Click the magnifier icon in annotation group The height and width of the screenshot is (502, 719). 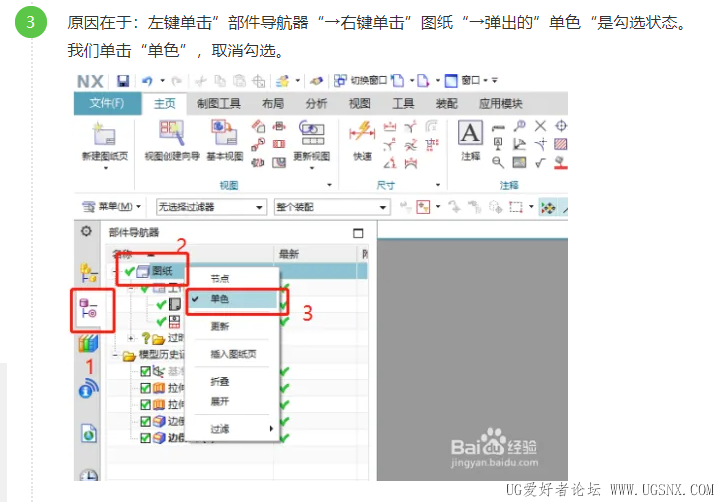(x=498, y=162)
